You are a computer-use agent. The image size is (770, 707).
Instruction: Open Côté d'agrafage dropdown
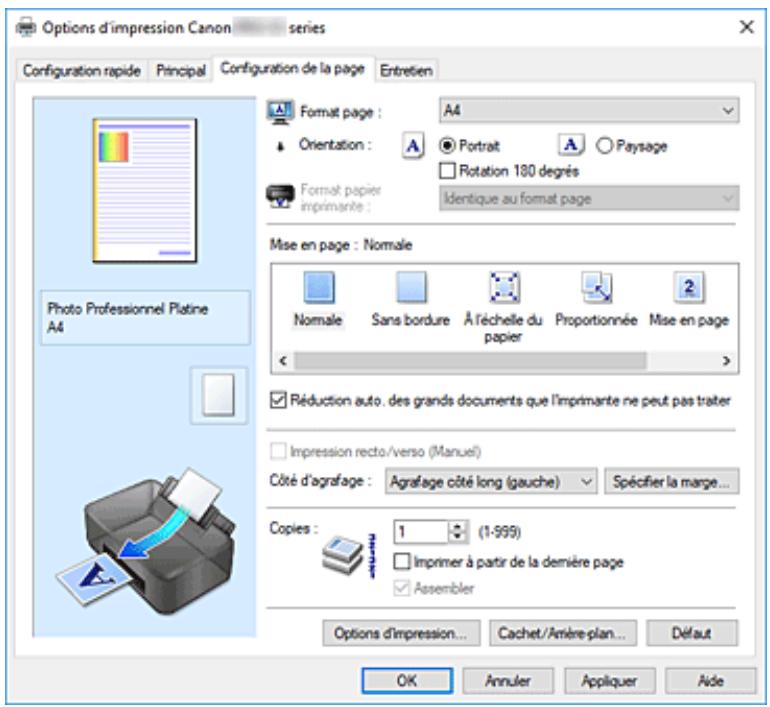(491, 482)
